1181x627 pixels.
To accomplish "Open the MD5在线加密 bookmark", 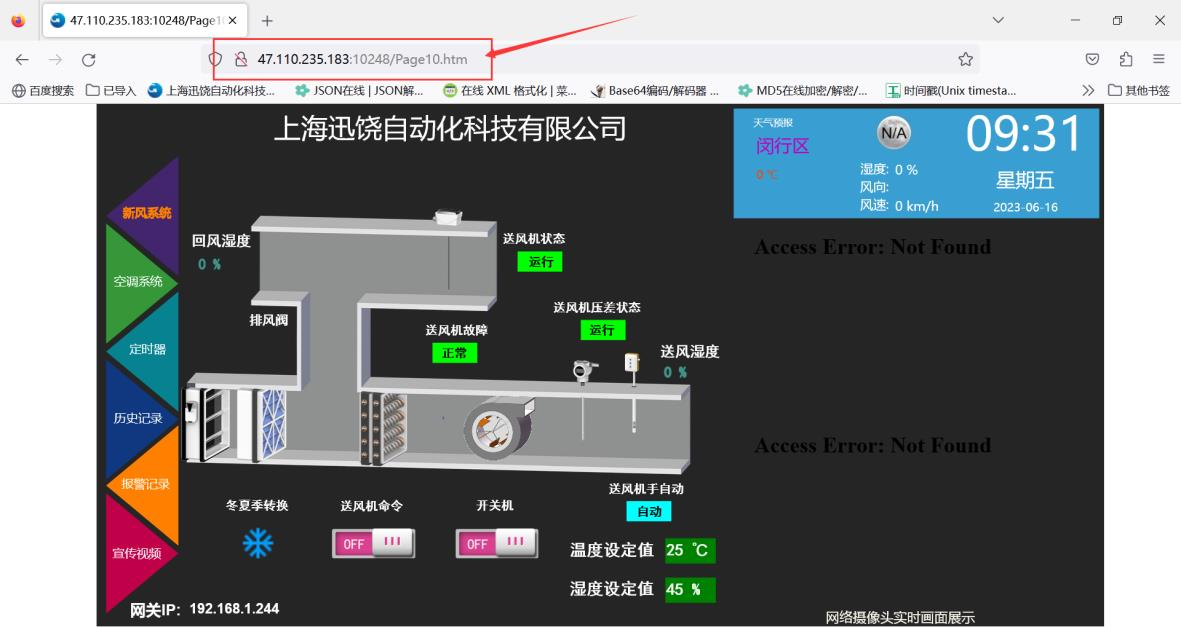I will (803, 90).
